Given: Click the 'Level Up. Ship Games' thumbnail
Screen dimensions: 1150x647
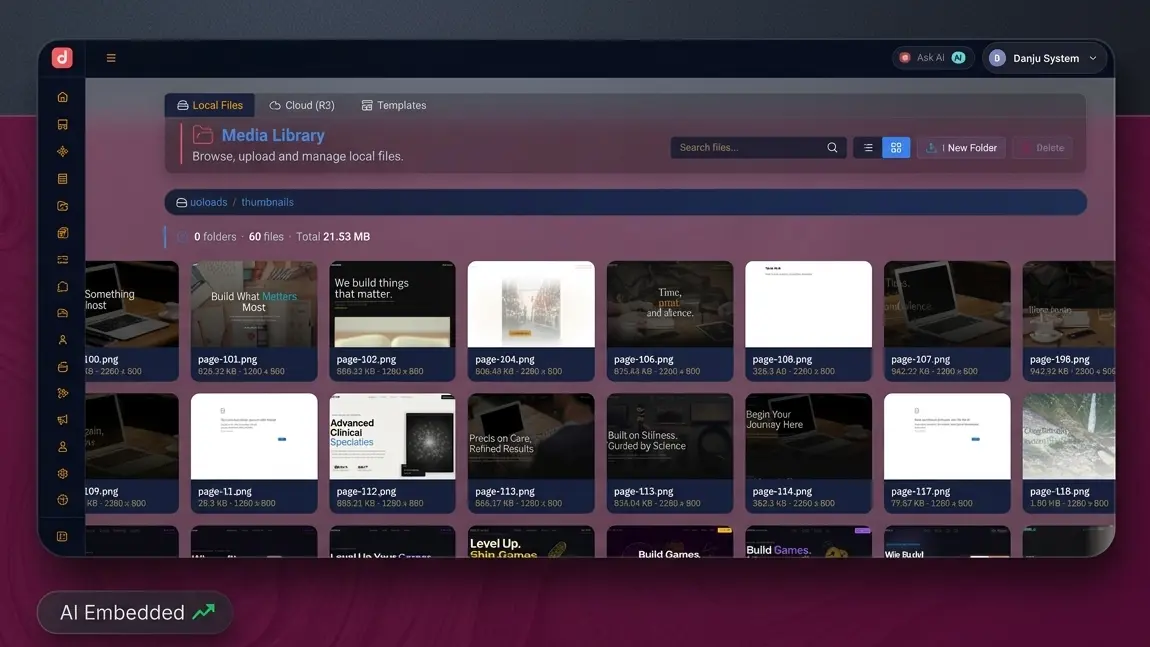Looking at the screenshot, I should [x=531, y=541].
